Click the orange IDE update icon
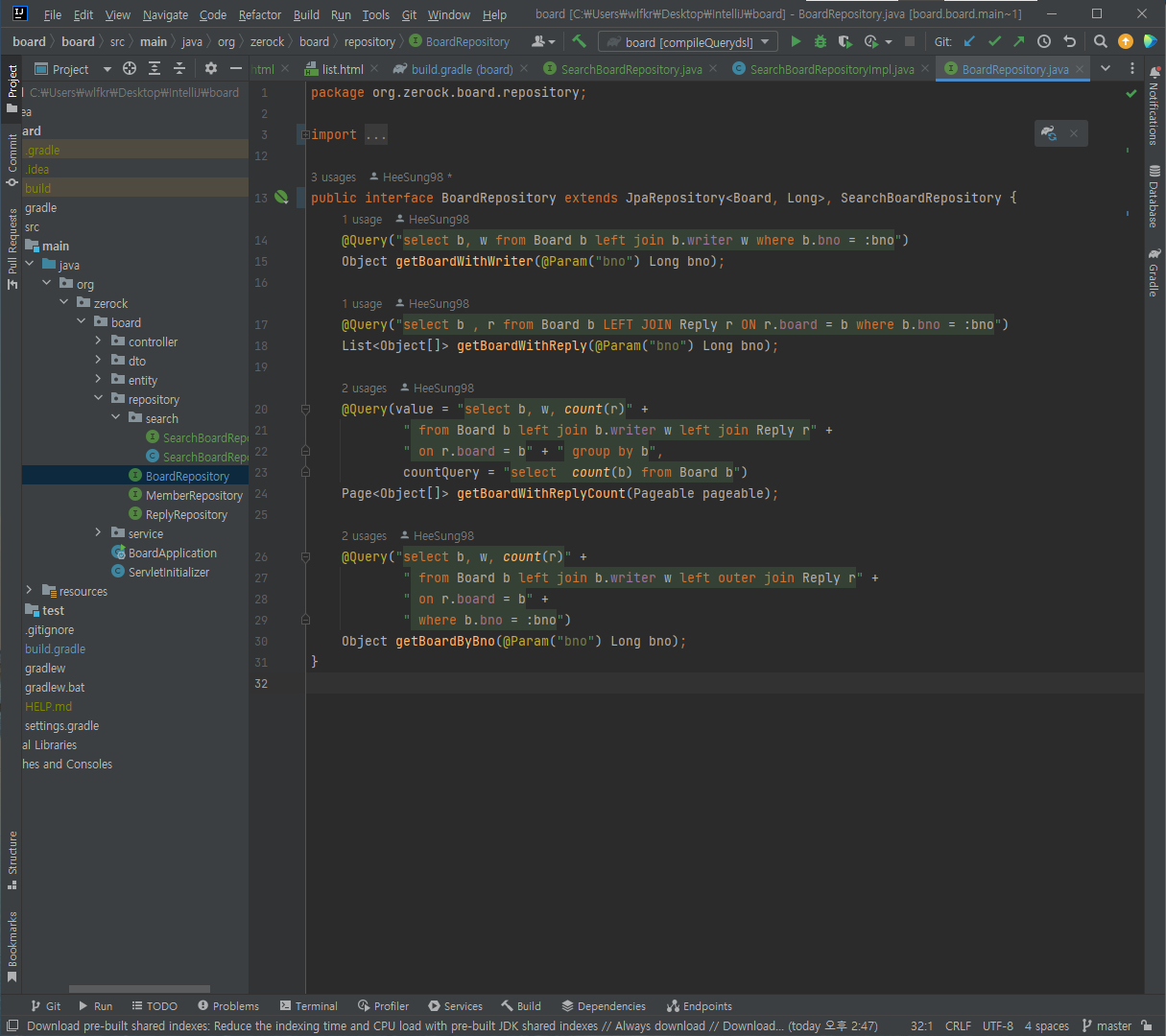This screenshot has width=1166, height=1036. pos(1126,41)
